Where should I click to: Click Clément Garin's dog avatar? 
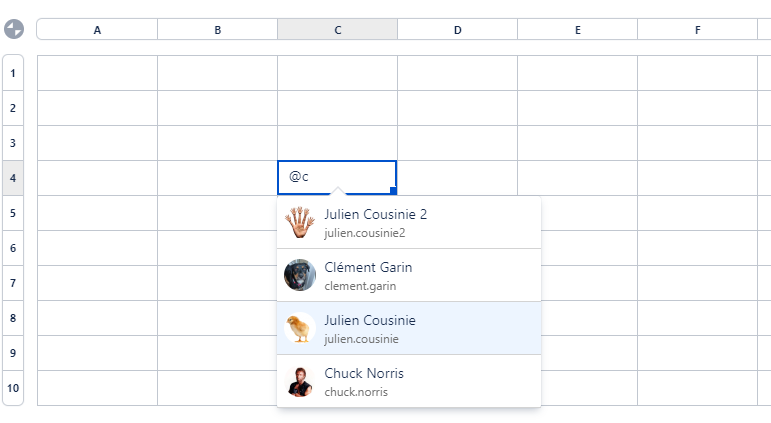tap(300, 275)
